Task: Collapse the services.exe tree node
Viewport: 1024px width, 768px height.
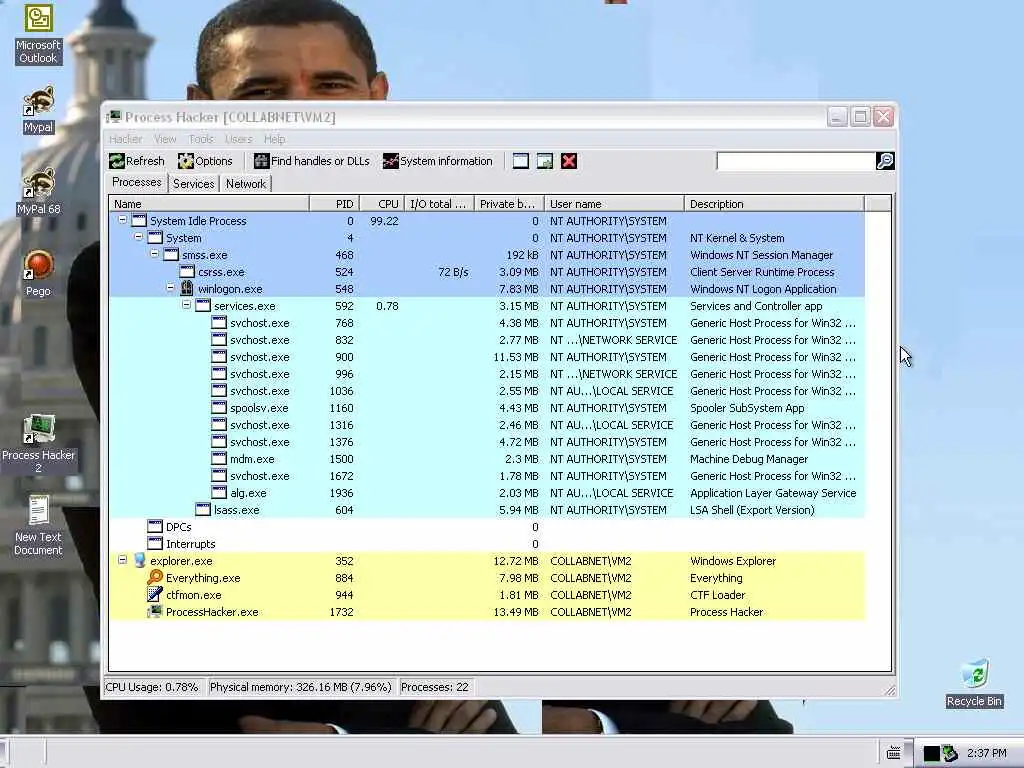Action: (x=186, y=305)
